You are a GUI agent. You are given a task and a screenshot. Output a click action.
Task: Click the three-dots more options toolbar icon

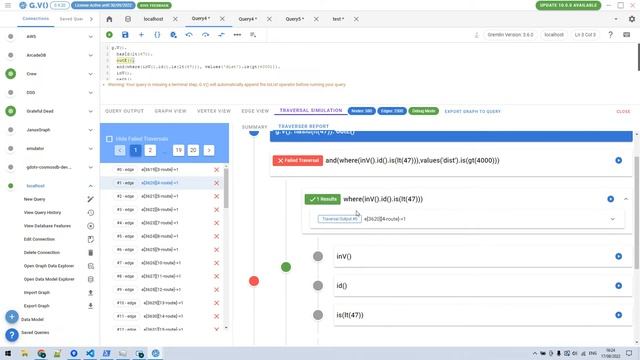(237, 35)
